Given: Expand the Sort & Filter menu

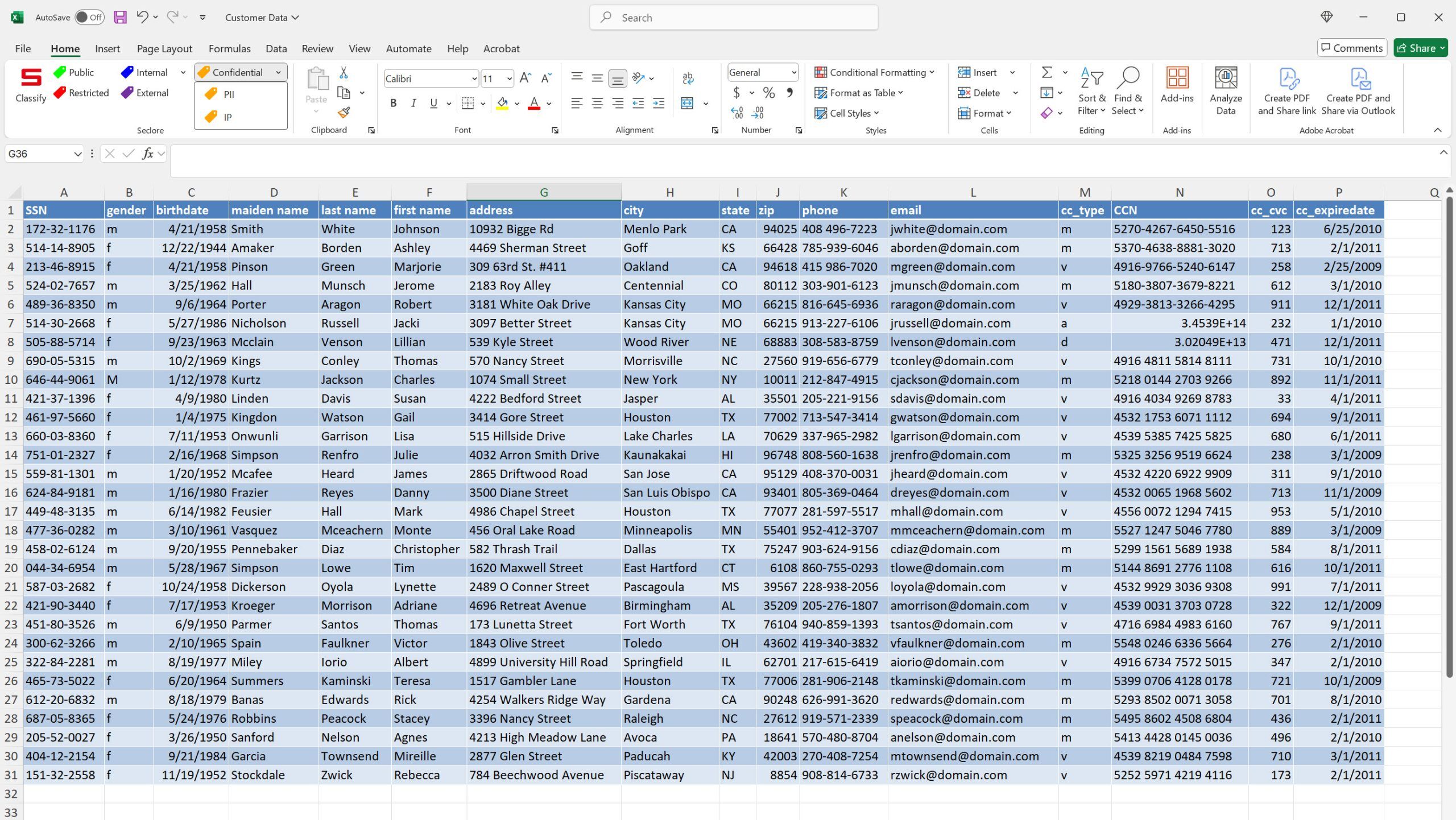Looking at the screenshot, I should [1092, 91].
